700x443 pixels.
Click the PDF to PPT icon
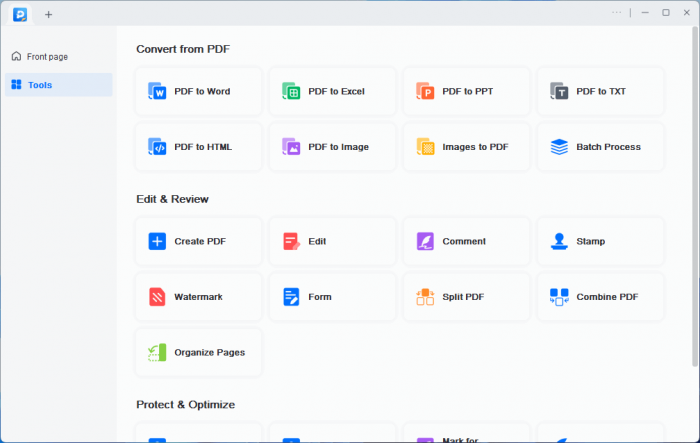point(425,91)
